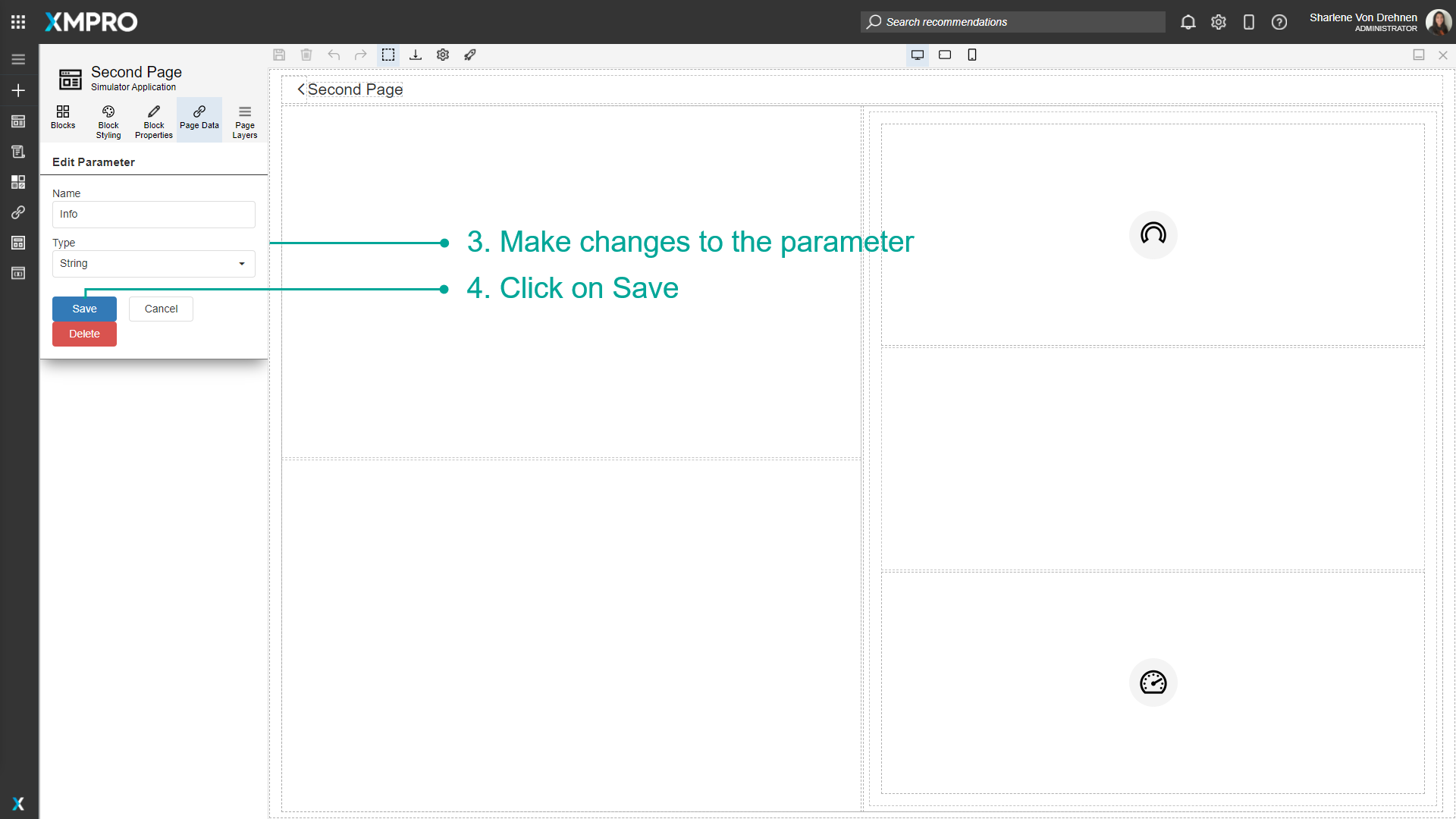Click the plus icon in left sidebar
This screenshot has width=1456, height=819.
coord(18,90)
